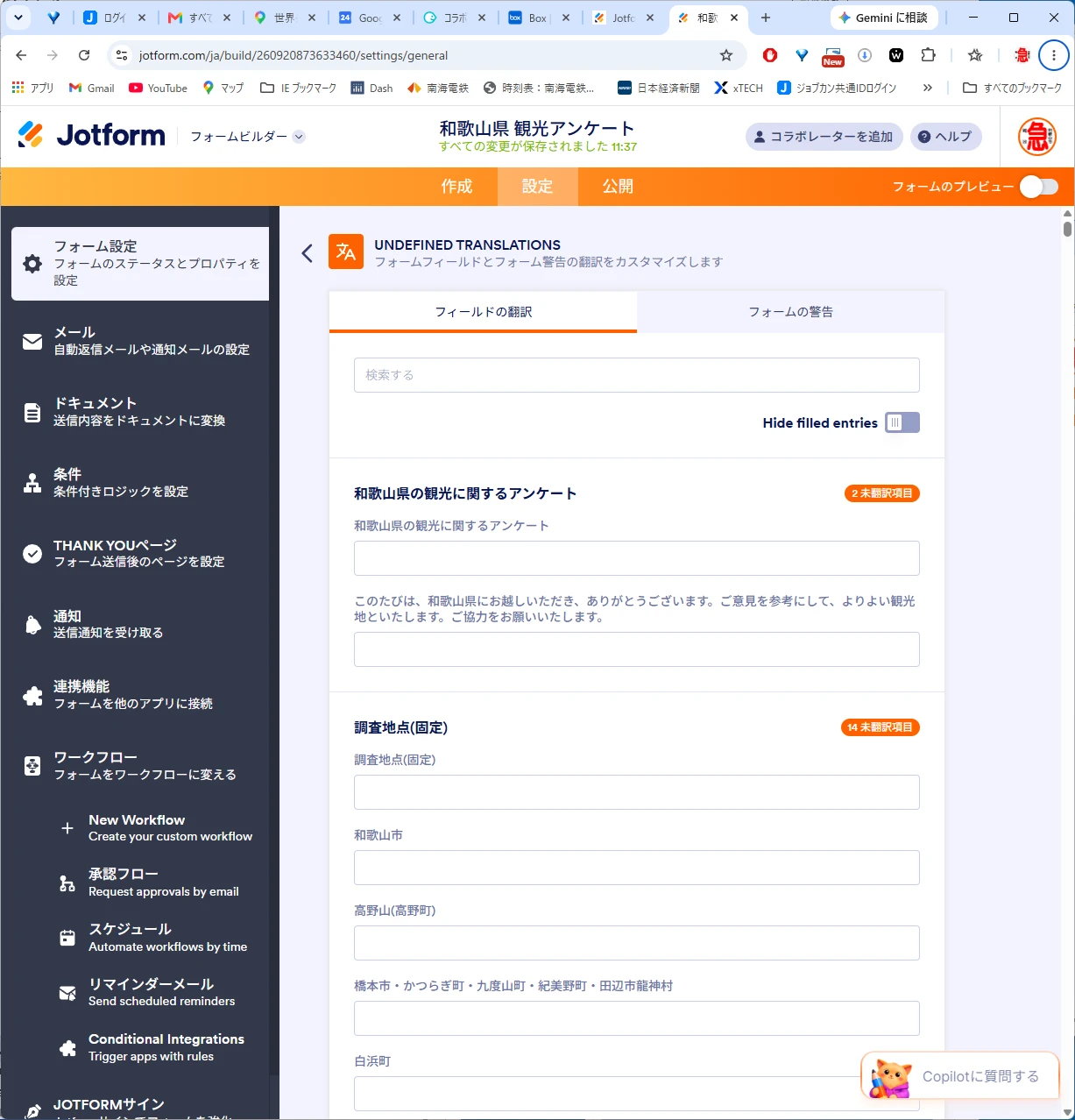Open the Copilot chat assistant

[x=961, y=1076]
